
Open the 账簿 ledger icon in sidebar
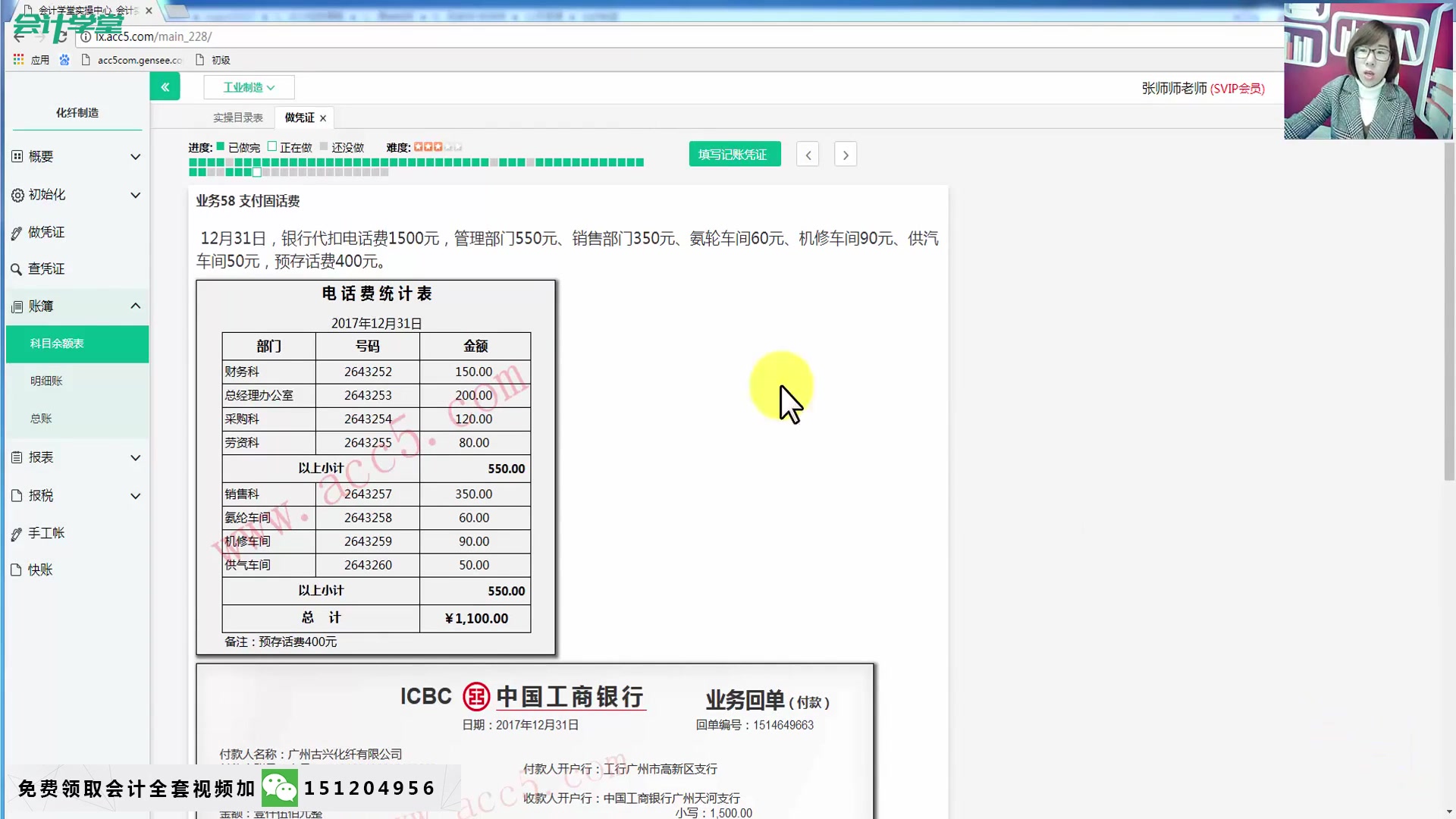tap(16, 306)
